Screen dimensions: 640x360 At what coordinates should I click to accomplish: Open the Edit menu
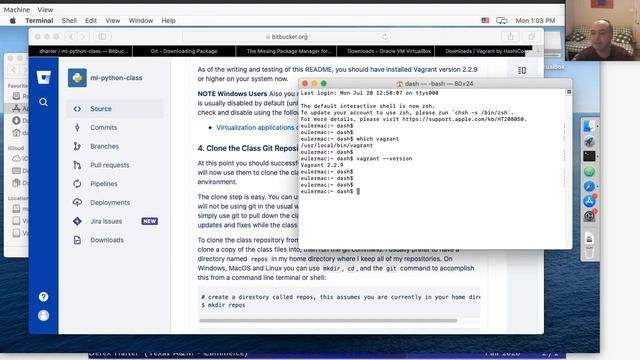tap(91, 20)
